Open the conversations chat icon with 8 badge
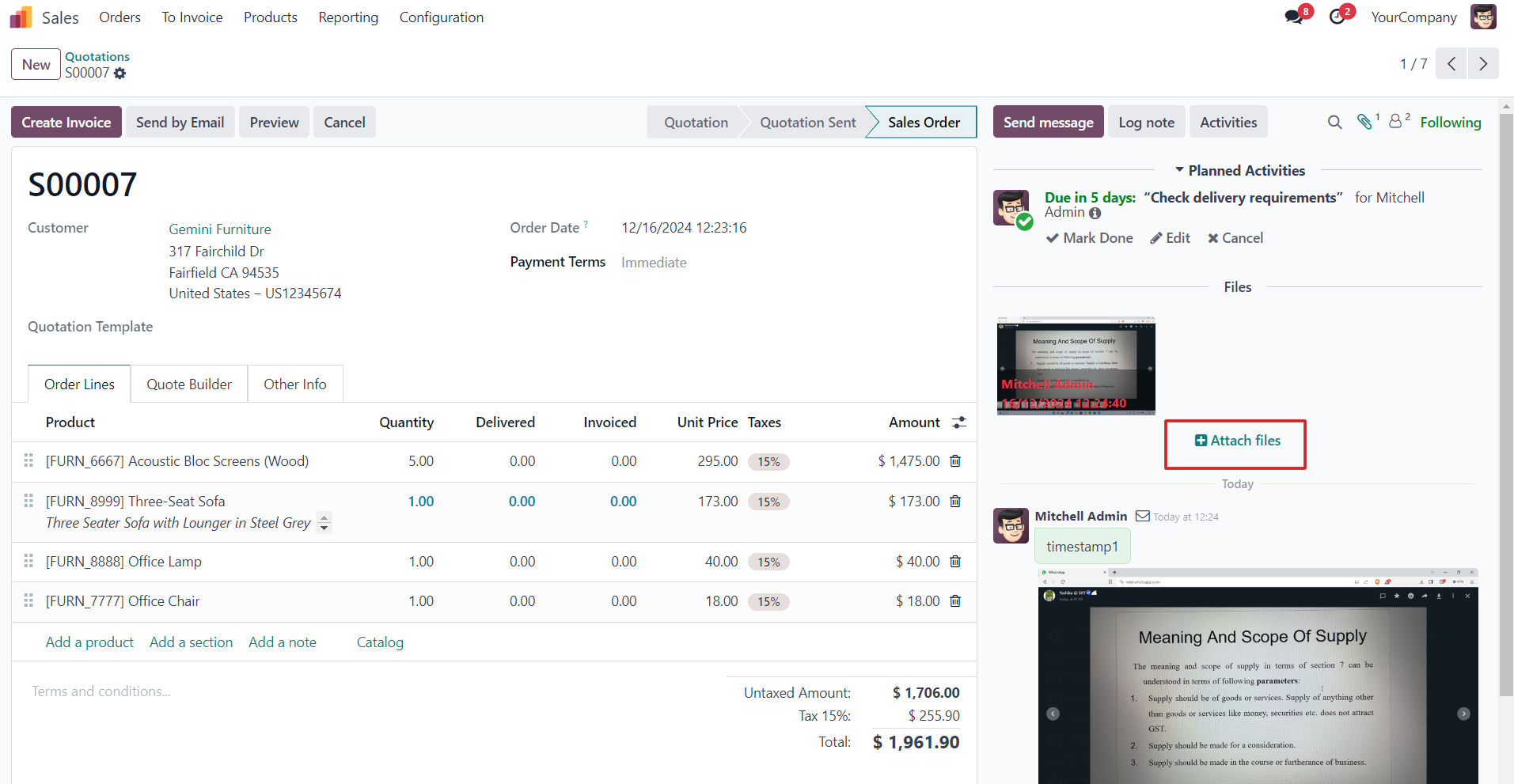 1294,17
